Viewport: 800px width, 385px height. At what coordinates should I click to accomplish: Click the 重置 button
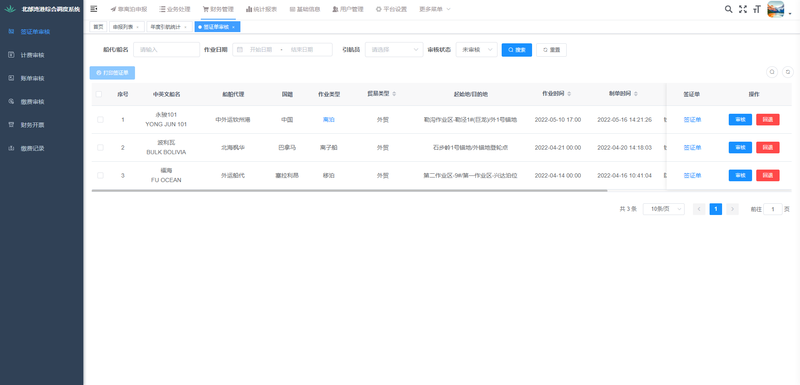click(x=551, y=49)
